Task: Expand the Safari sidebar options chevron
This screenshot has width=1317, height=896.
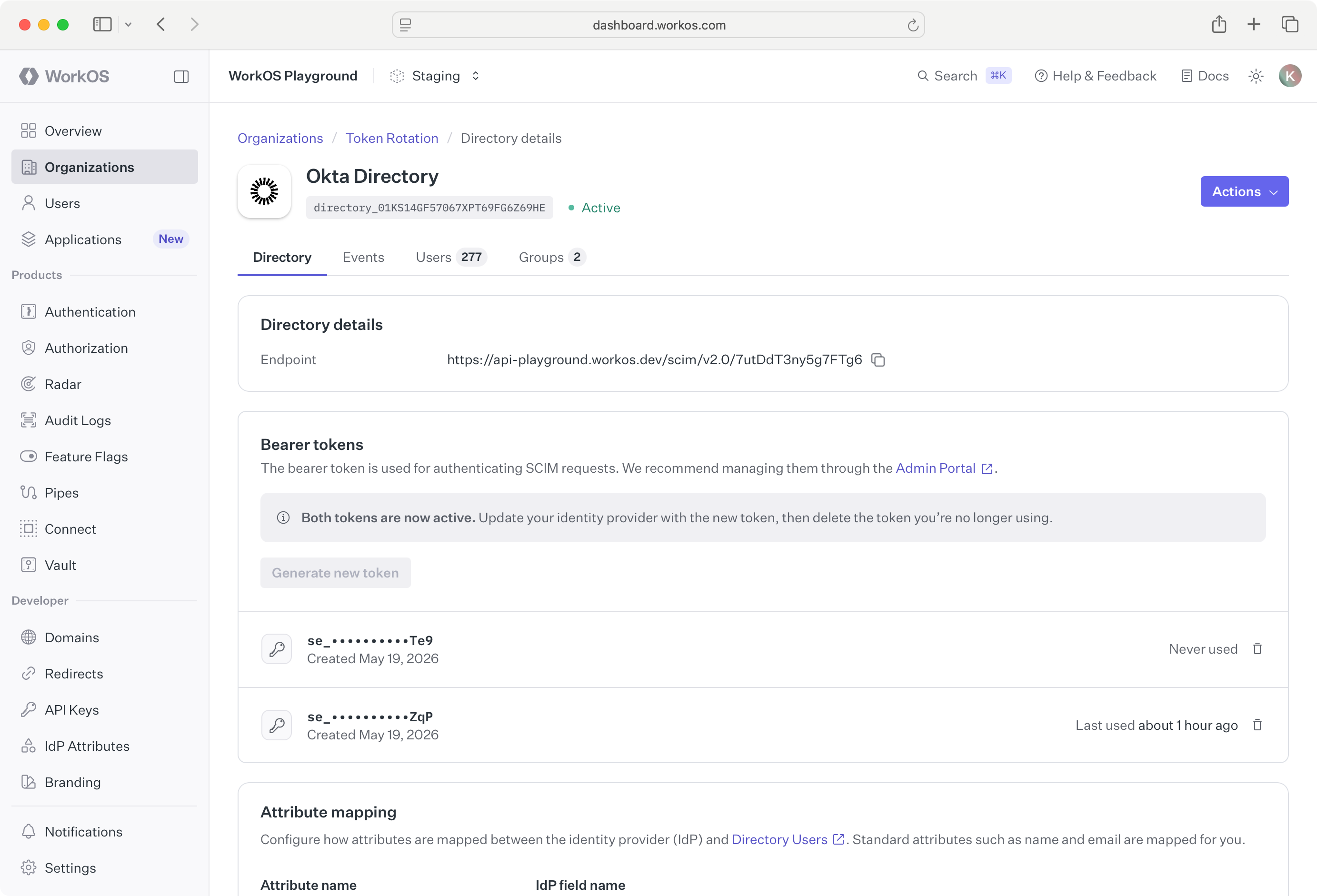Action: coord(129,24)
